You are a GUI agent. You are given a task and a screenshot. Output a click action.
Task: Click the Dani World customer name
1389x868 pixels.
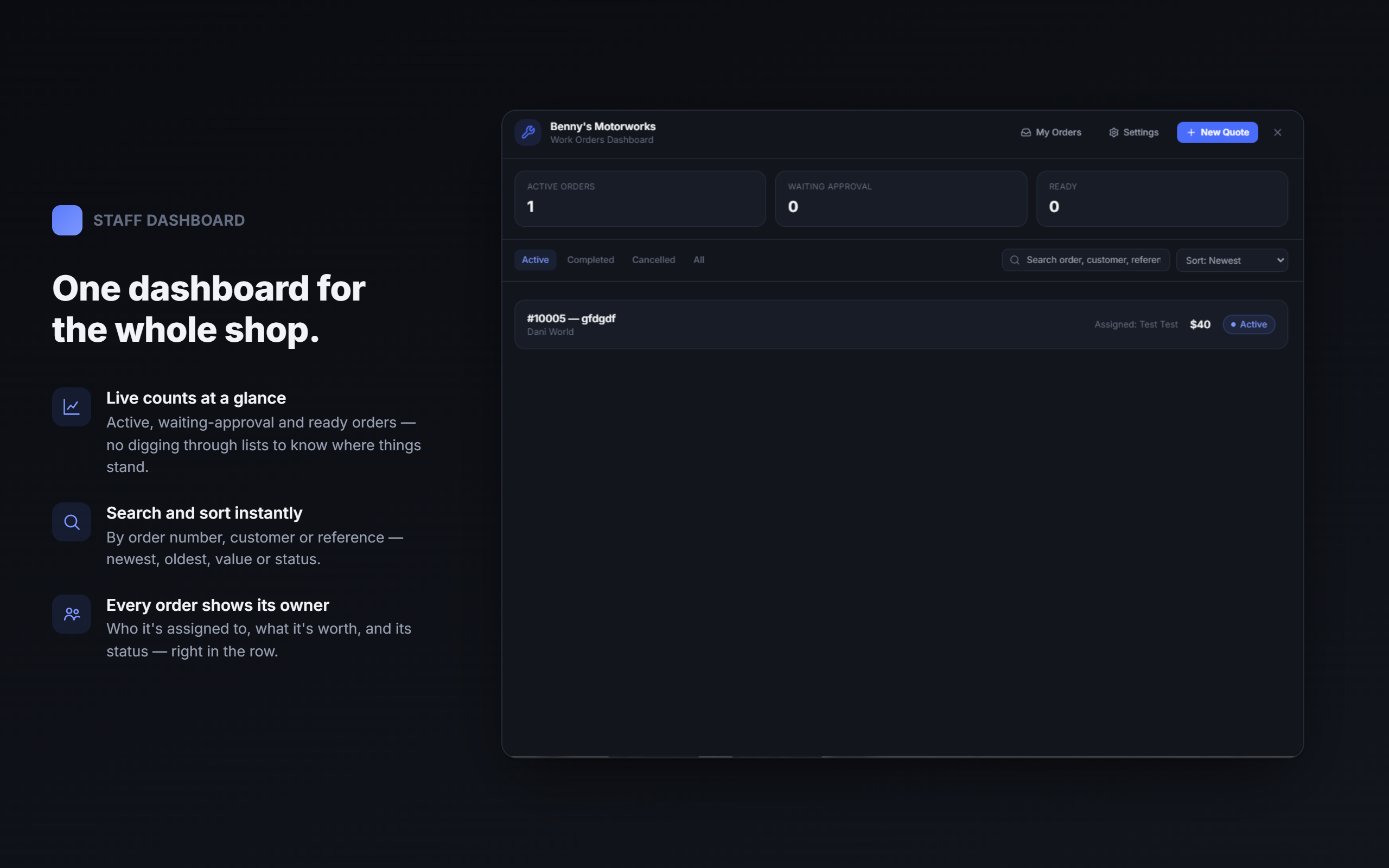(550, 332)
